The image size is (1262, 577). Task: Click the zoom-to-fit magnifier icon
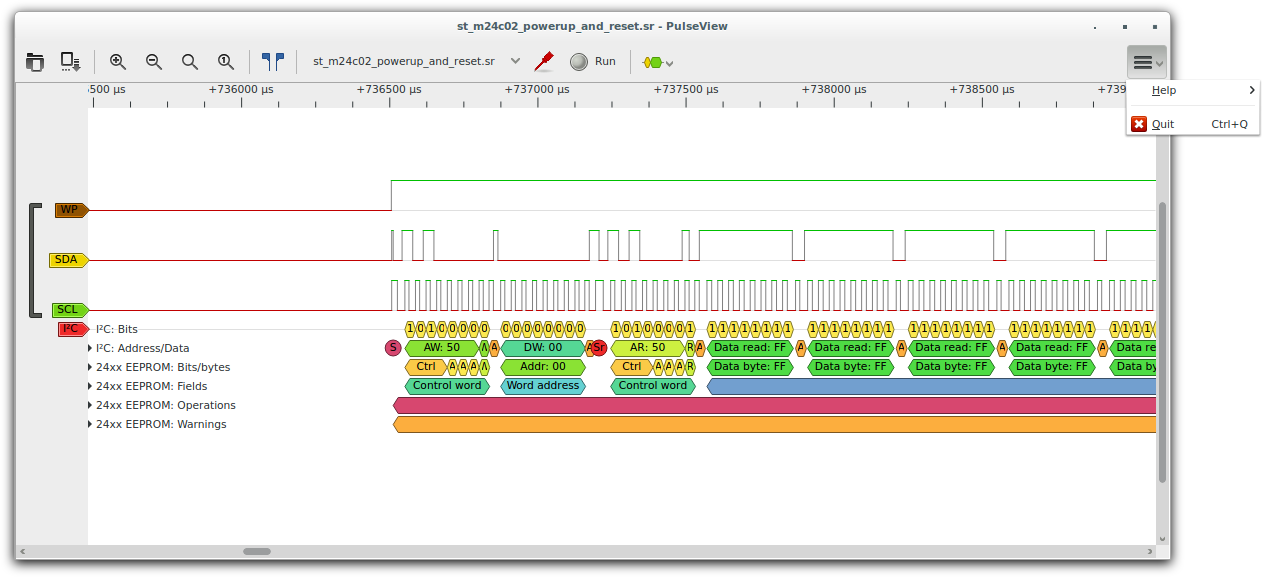click(190, 62)
